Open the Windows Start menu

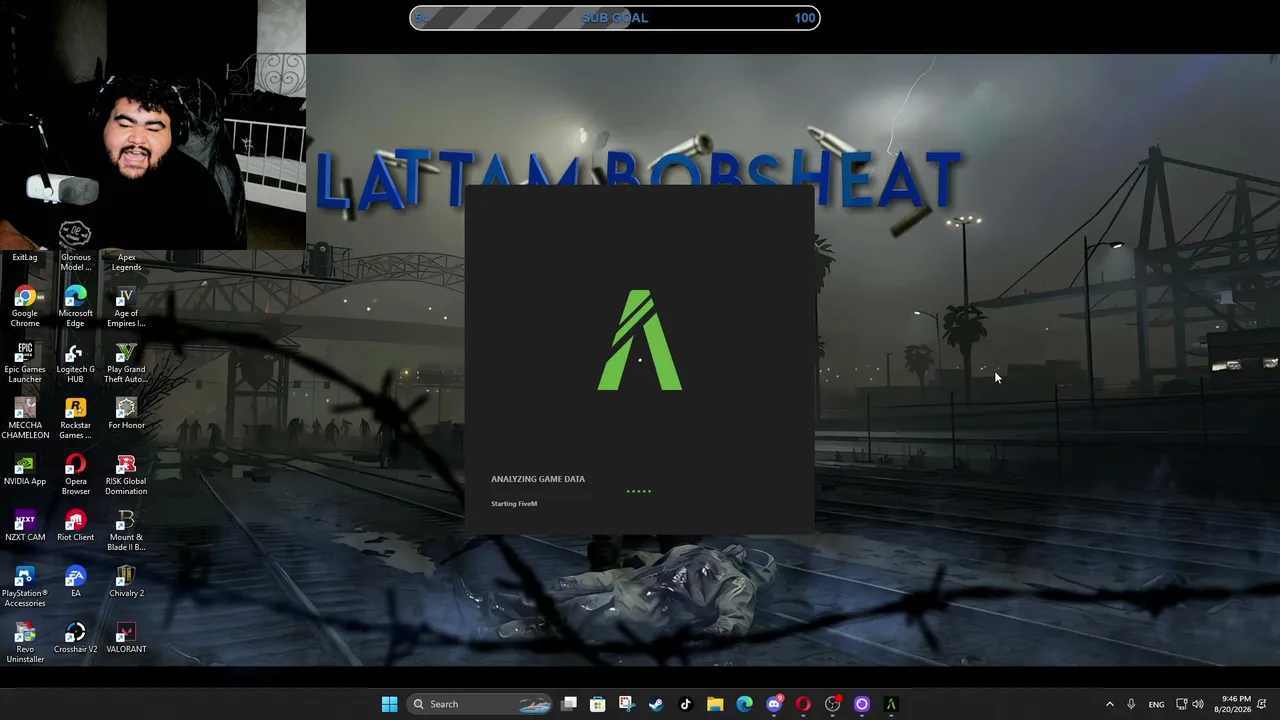click(389, 704)
